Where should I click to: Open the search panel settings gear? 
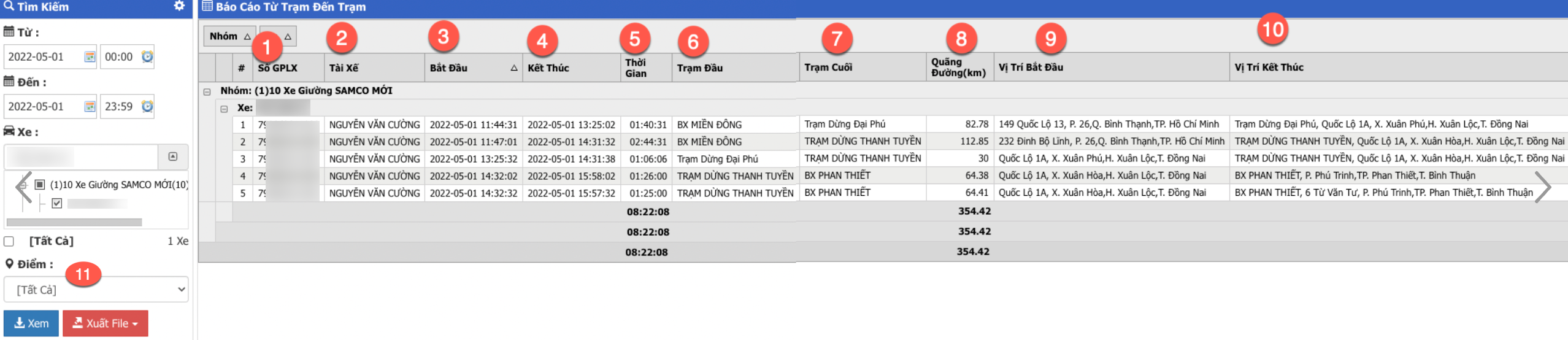[x=179, y=6]
